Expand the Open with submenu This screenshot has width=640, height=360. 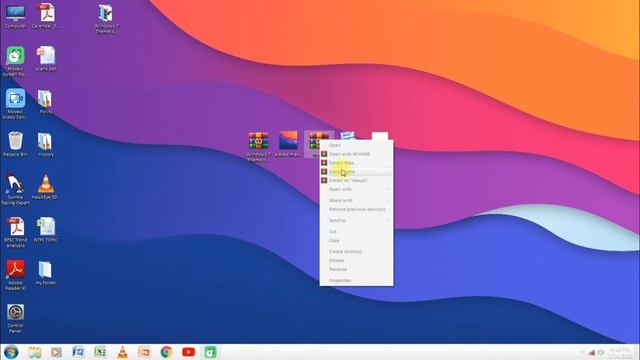point(356,189)
